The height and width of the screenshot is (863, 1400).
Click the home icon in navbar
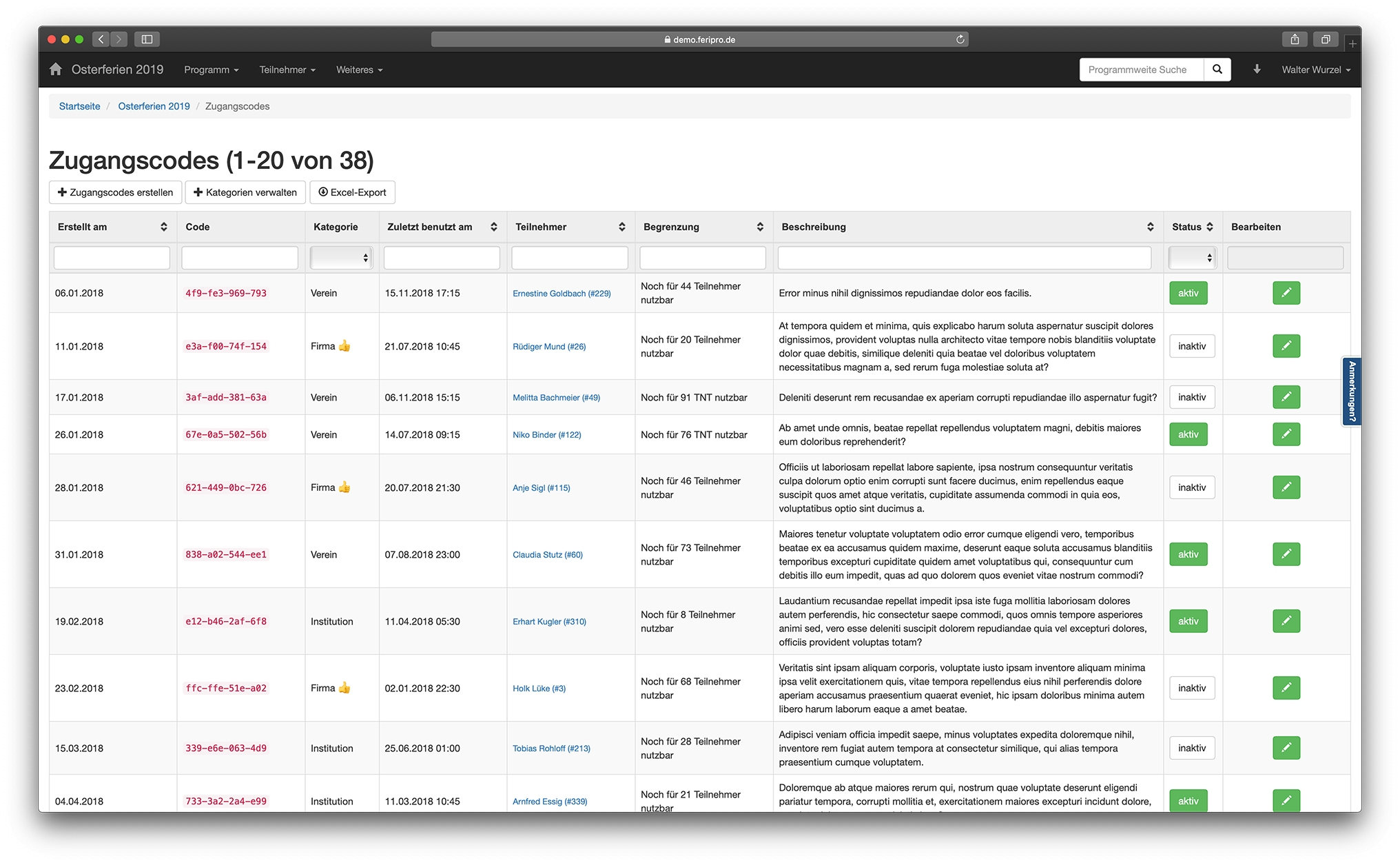pos(56,70)
